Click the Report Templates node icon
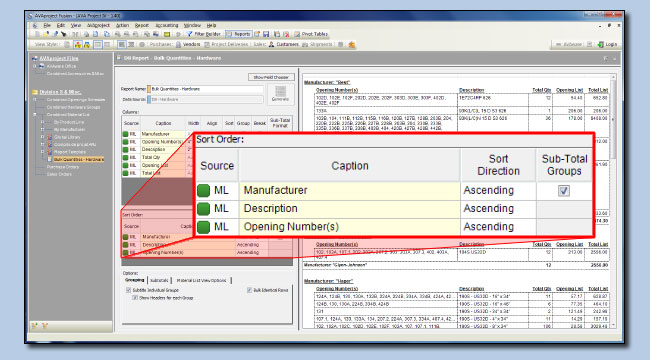The image size is (650, 360). (x=50, y=152)
